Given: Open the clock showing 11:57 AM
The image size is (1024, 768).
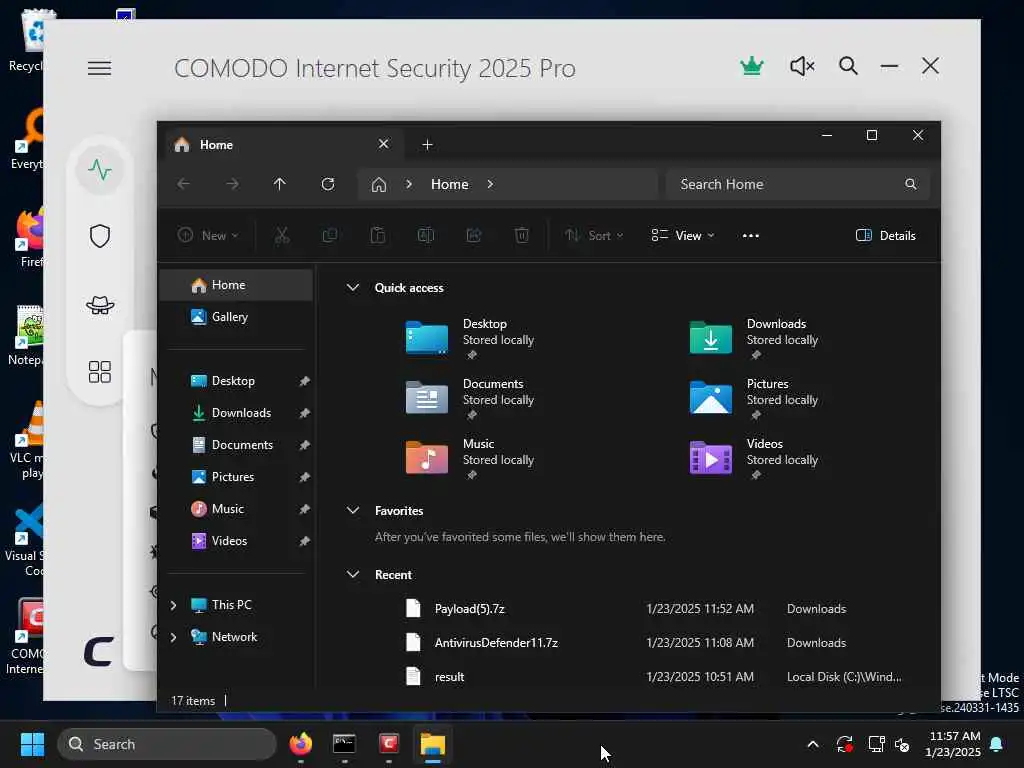Looking at the screenshot, I should click(x=953, y=744).
